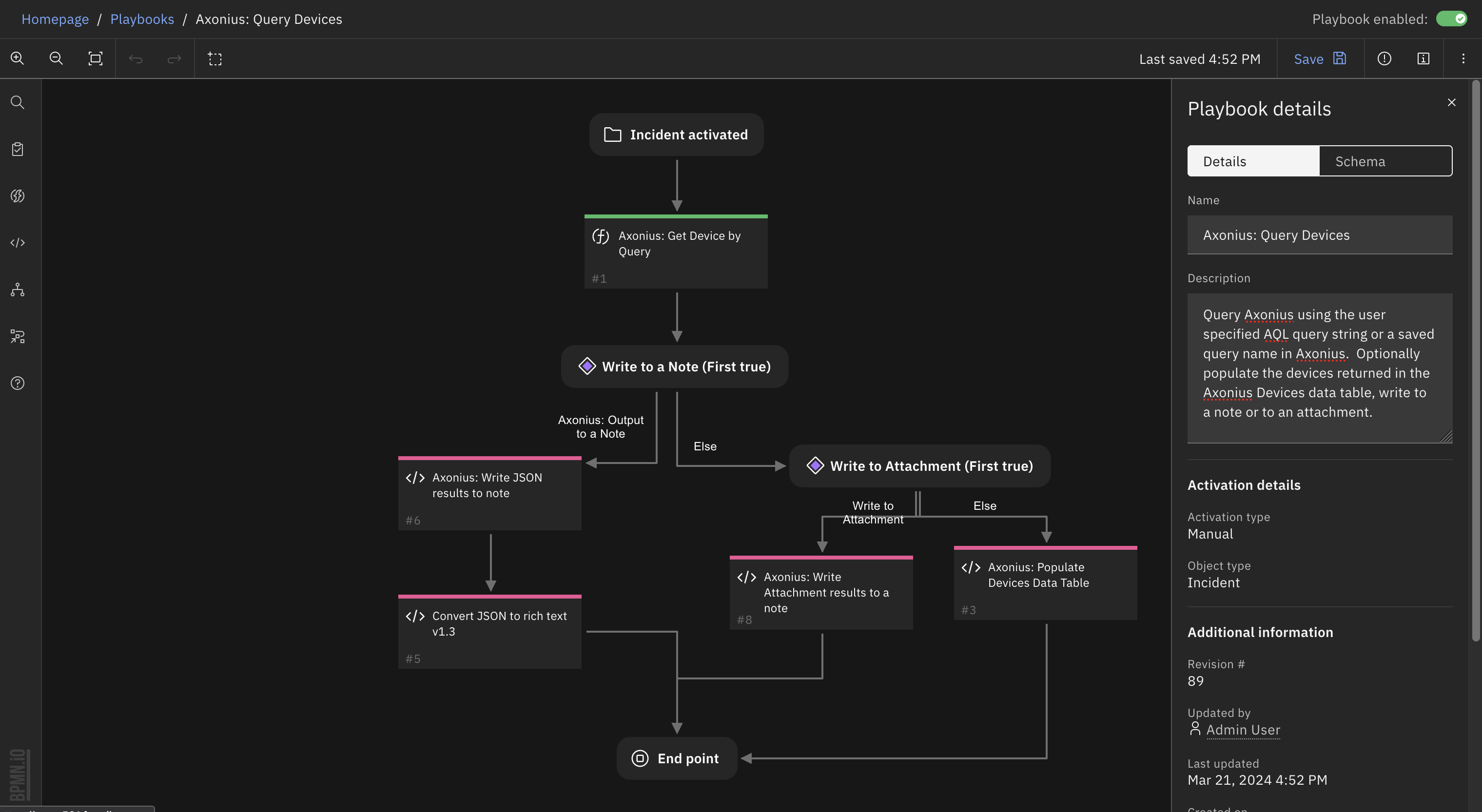Select the Details tab
The image size is (1482, 812).
1253,161
